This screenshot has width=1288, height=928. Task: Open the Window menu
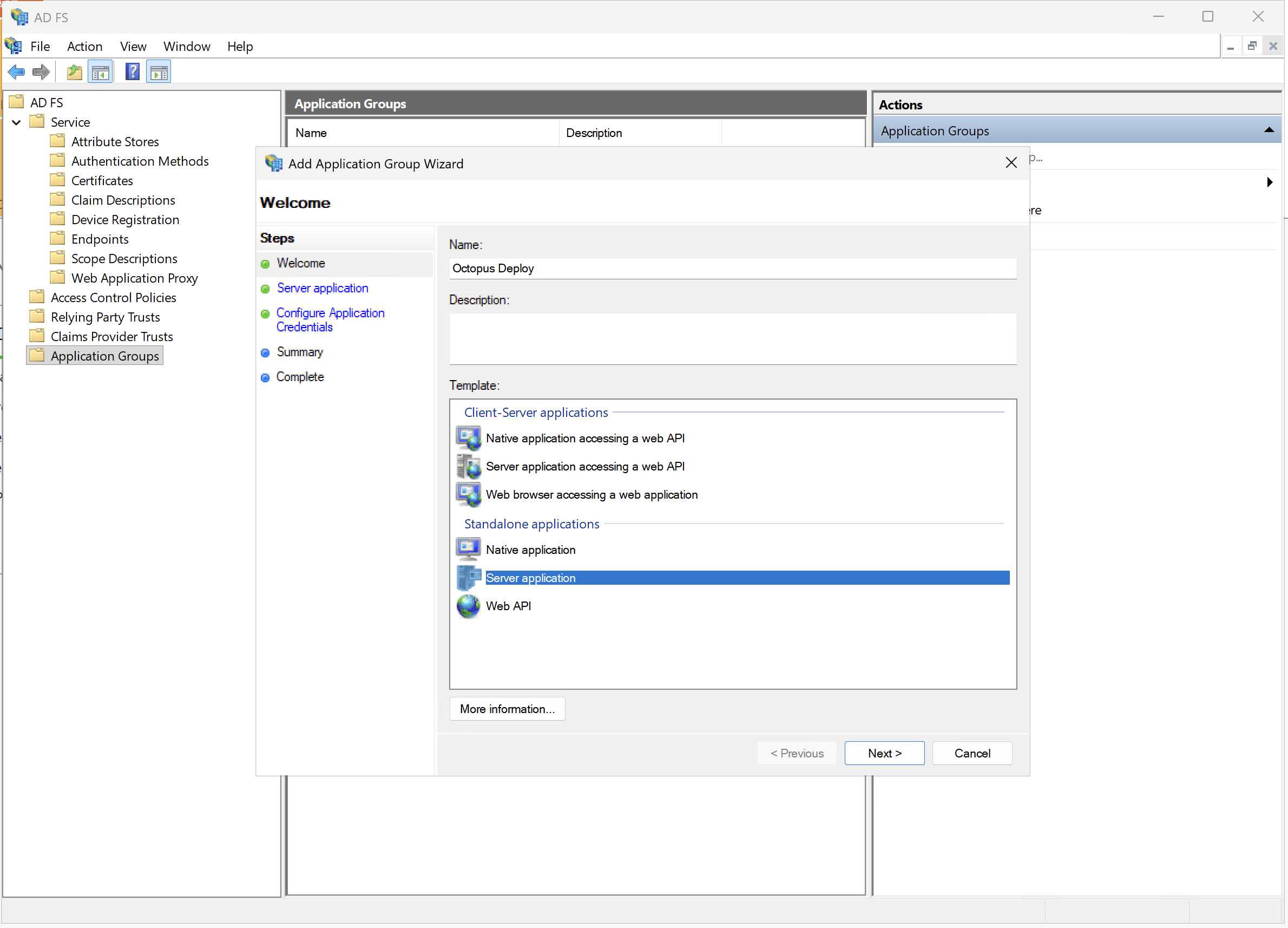(187, 46)
